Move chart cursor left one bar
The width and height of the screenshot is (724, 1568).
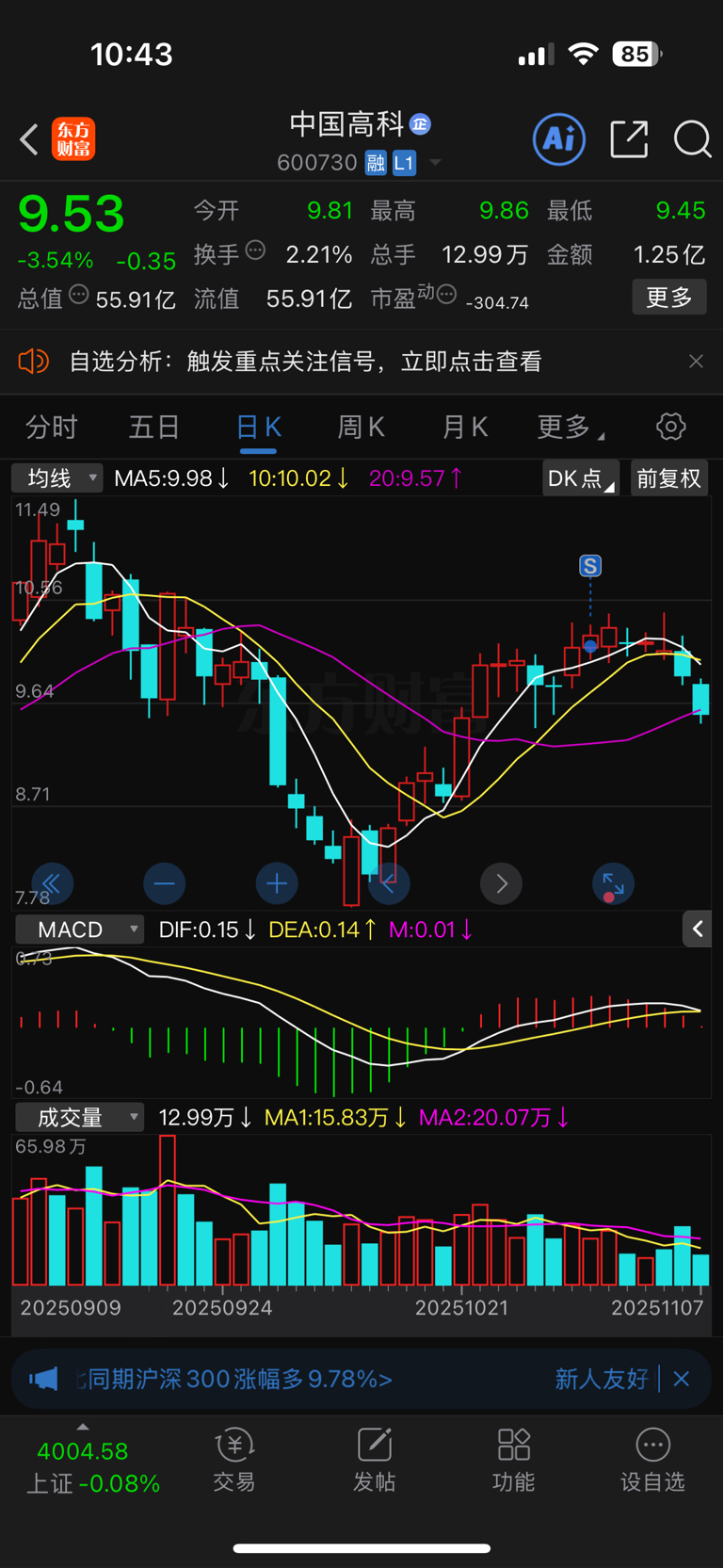389,883
